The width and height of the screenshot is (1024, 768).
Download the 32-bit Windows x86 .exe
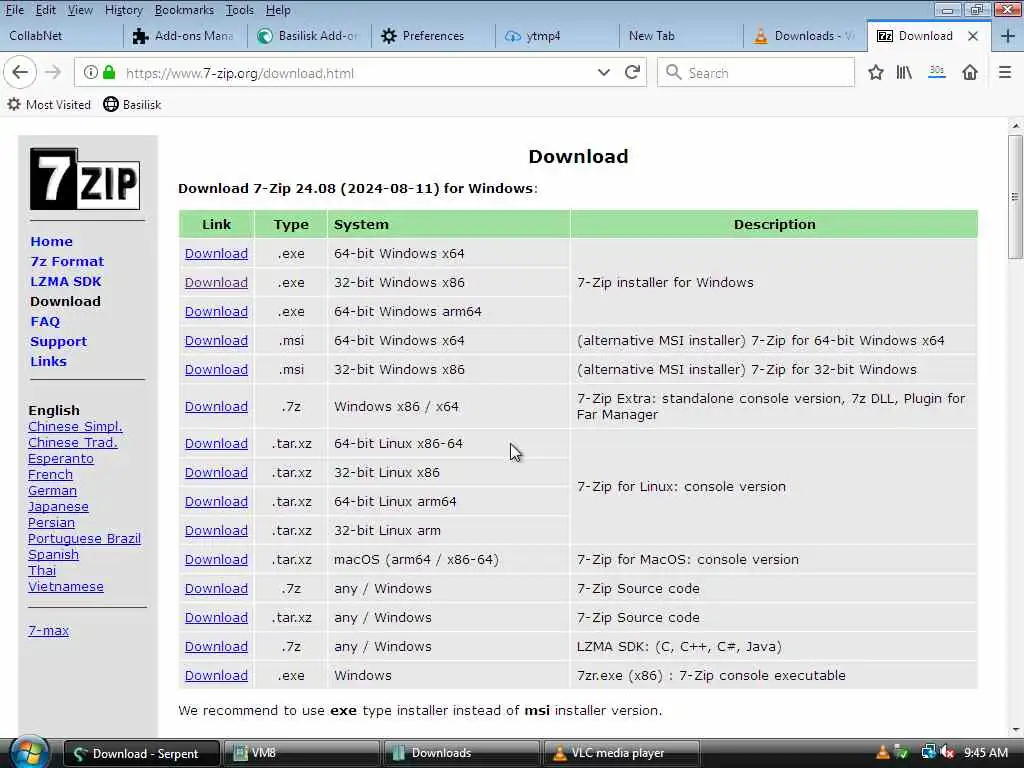tap(216, 282)
